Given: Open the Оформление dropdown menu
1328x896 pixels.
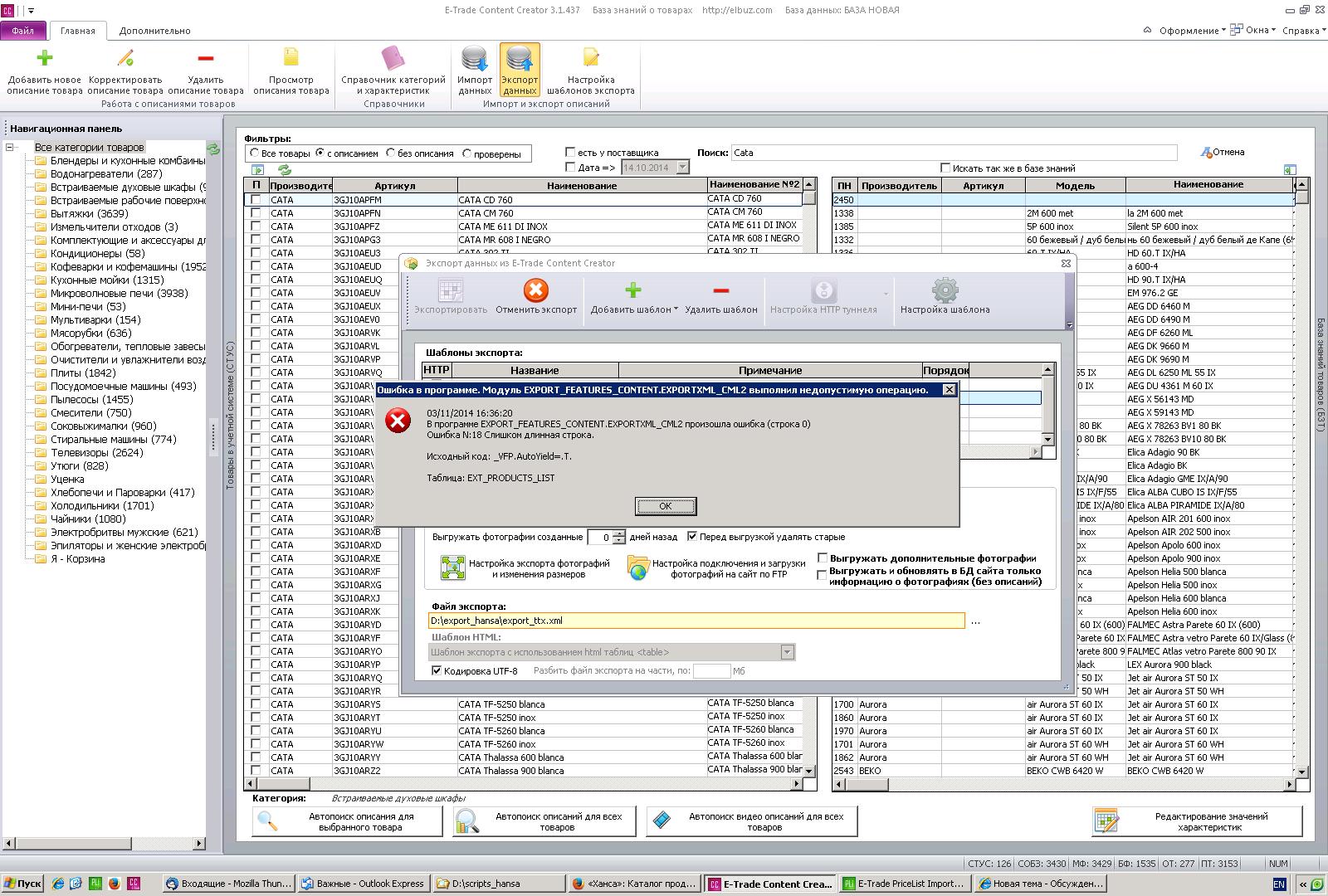Looking at the screenshot, I should click(1192, 31).
